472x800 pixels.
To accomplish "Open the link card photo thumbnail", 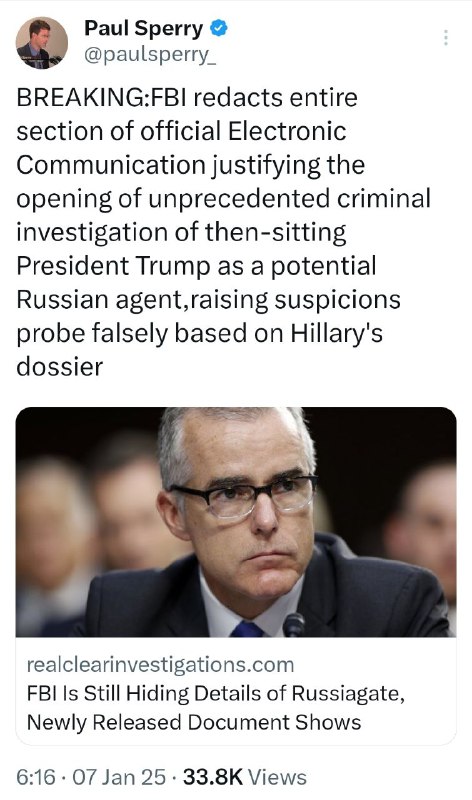I will [x=236, y=521].
